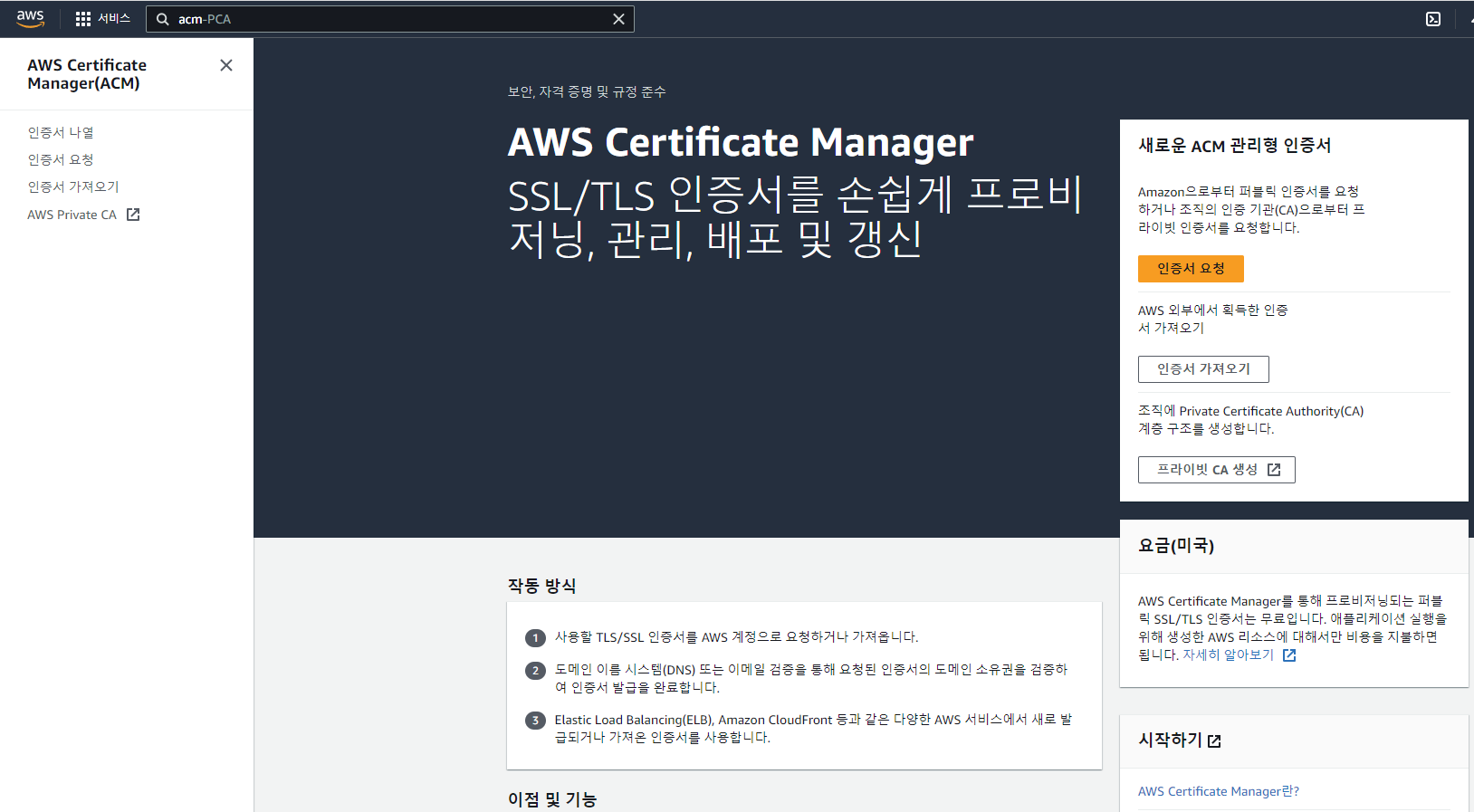Image resolution: width=1474 pixels, height=812 pixels.
Task: Click the 새로운 ACM 관리형 인증서 heading
Action: tap(1234, 146)
